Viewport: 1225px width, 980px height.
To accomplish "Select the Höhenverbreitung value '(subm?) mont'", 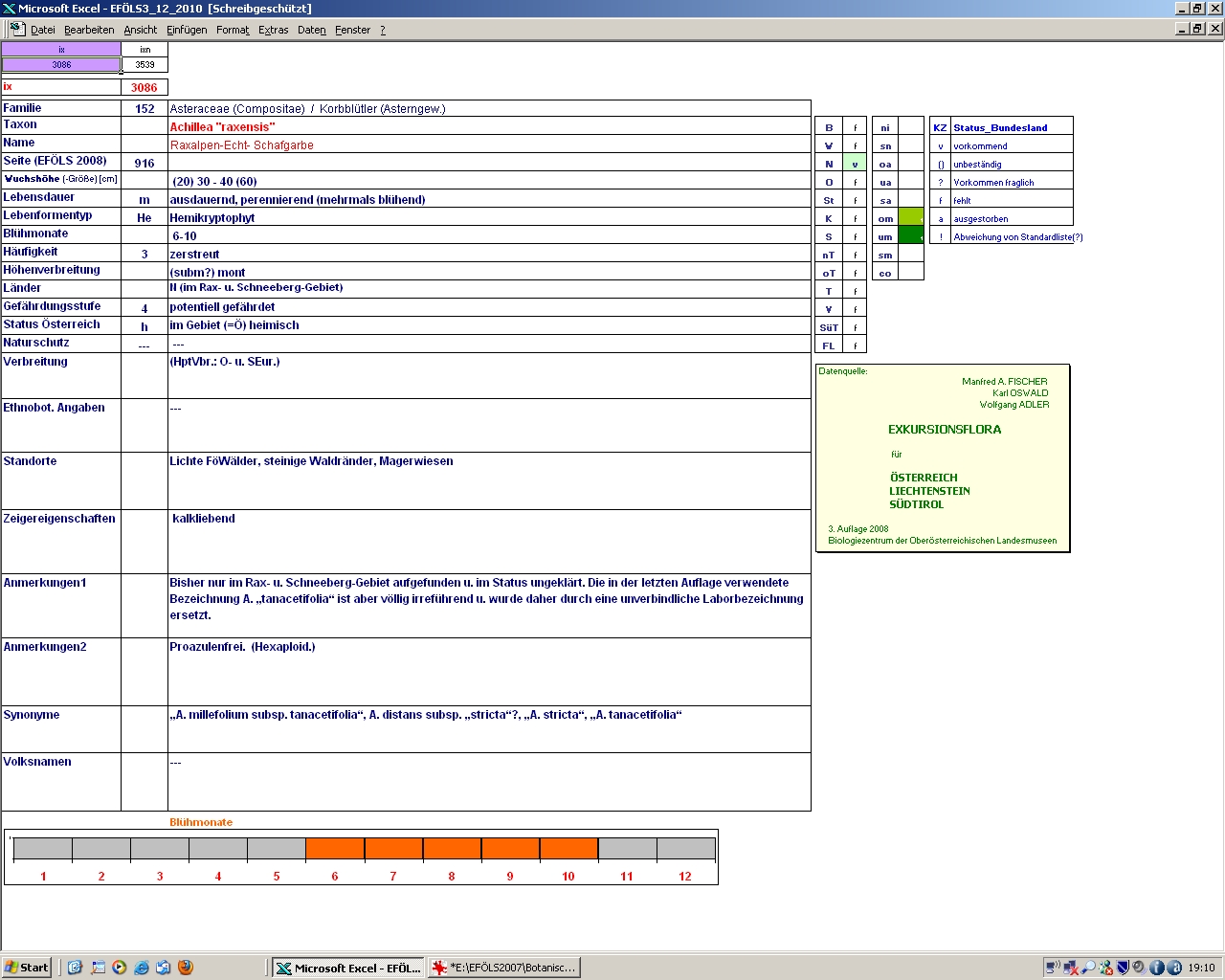I will [x=489, y=272].
